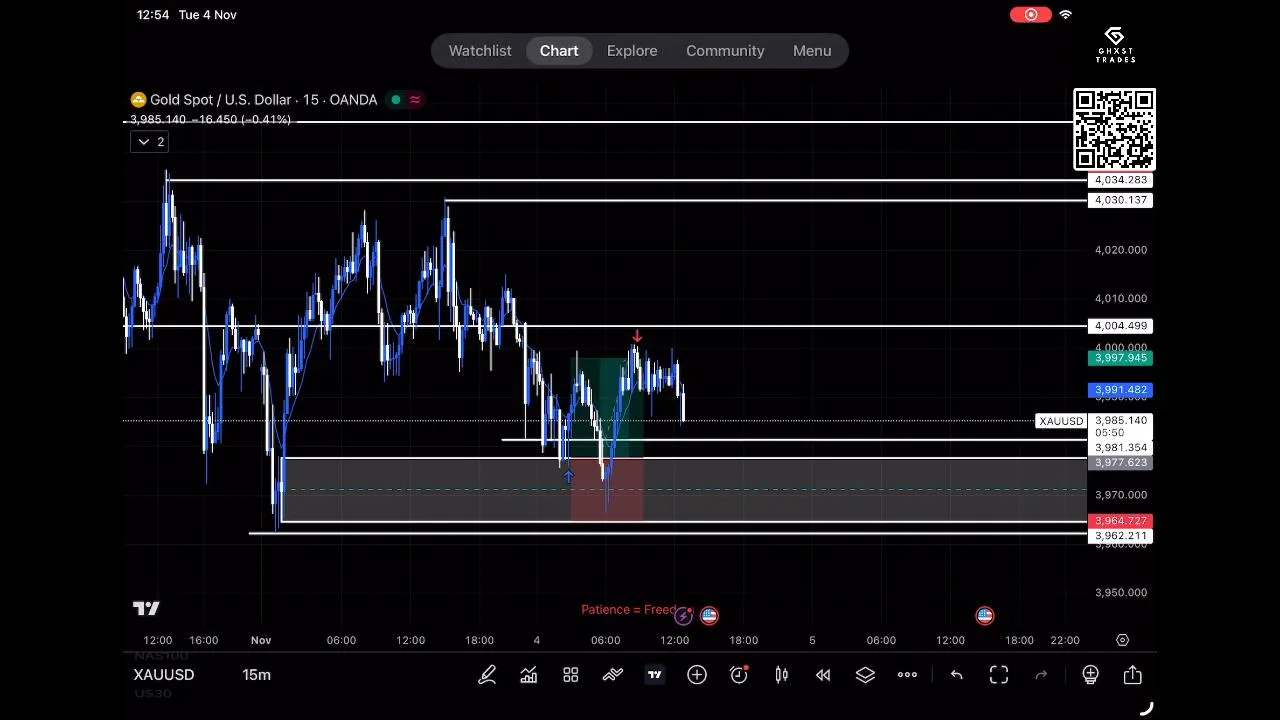Click the Gold Spot / U.S. Dollar title
The image size is (1280, 720).
point(264,100)
